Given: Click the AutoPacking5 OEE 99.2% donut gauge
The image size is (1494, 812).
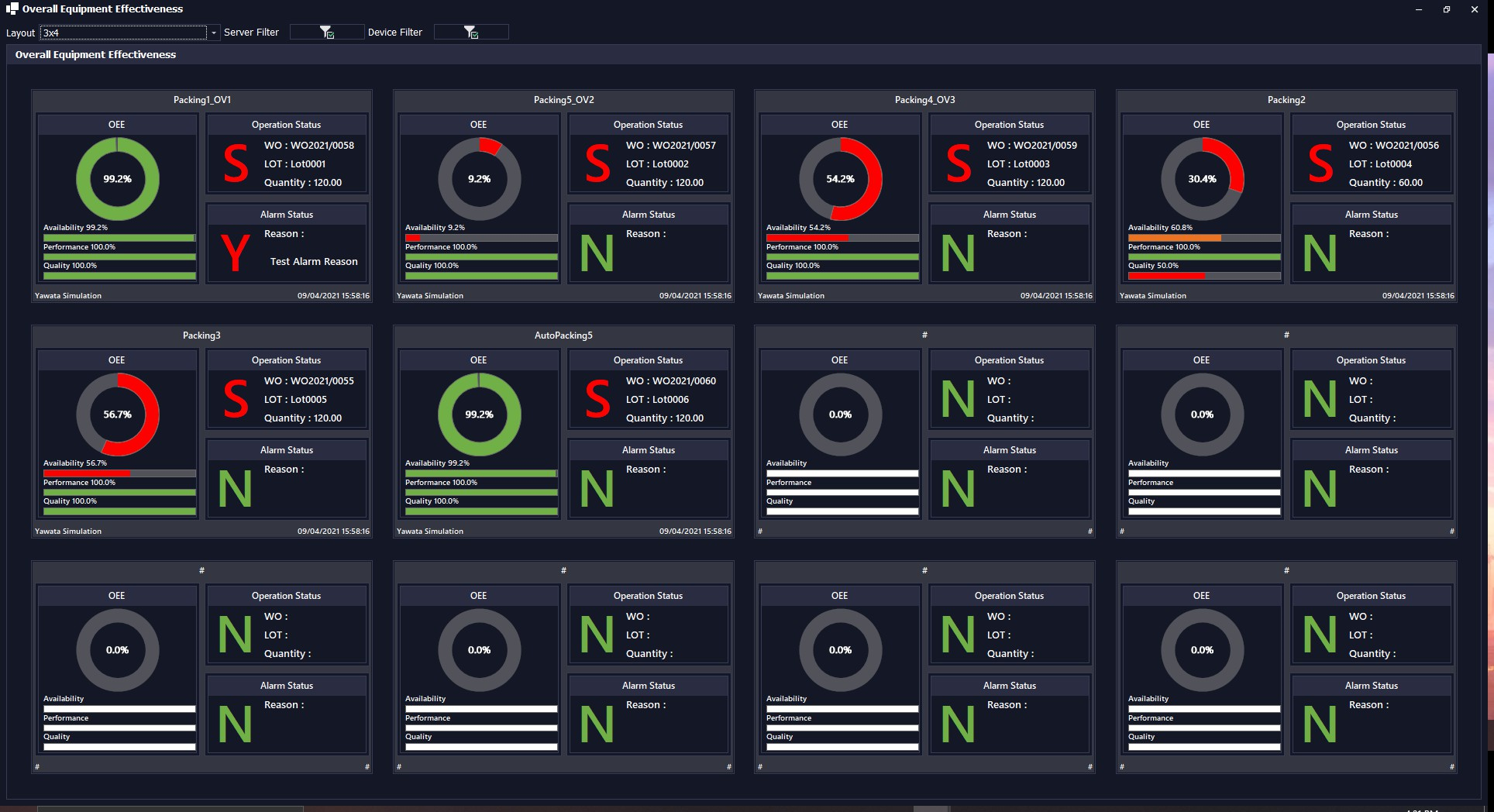Looking at the screenshot, I should pyautogui.click(x=479, y=415).
